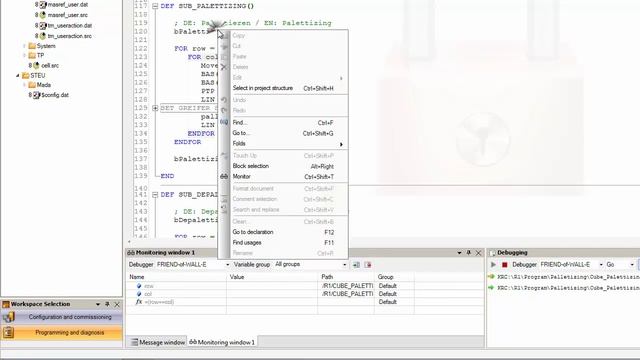Image resolution: width=640 pixels, height=360 pixels.
Task: Select Configuration and commissioning workspace
Action: click(x=62, y=317)
